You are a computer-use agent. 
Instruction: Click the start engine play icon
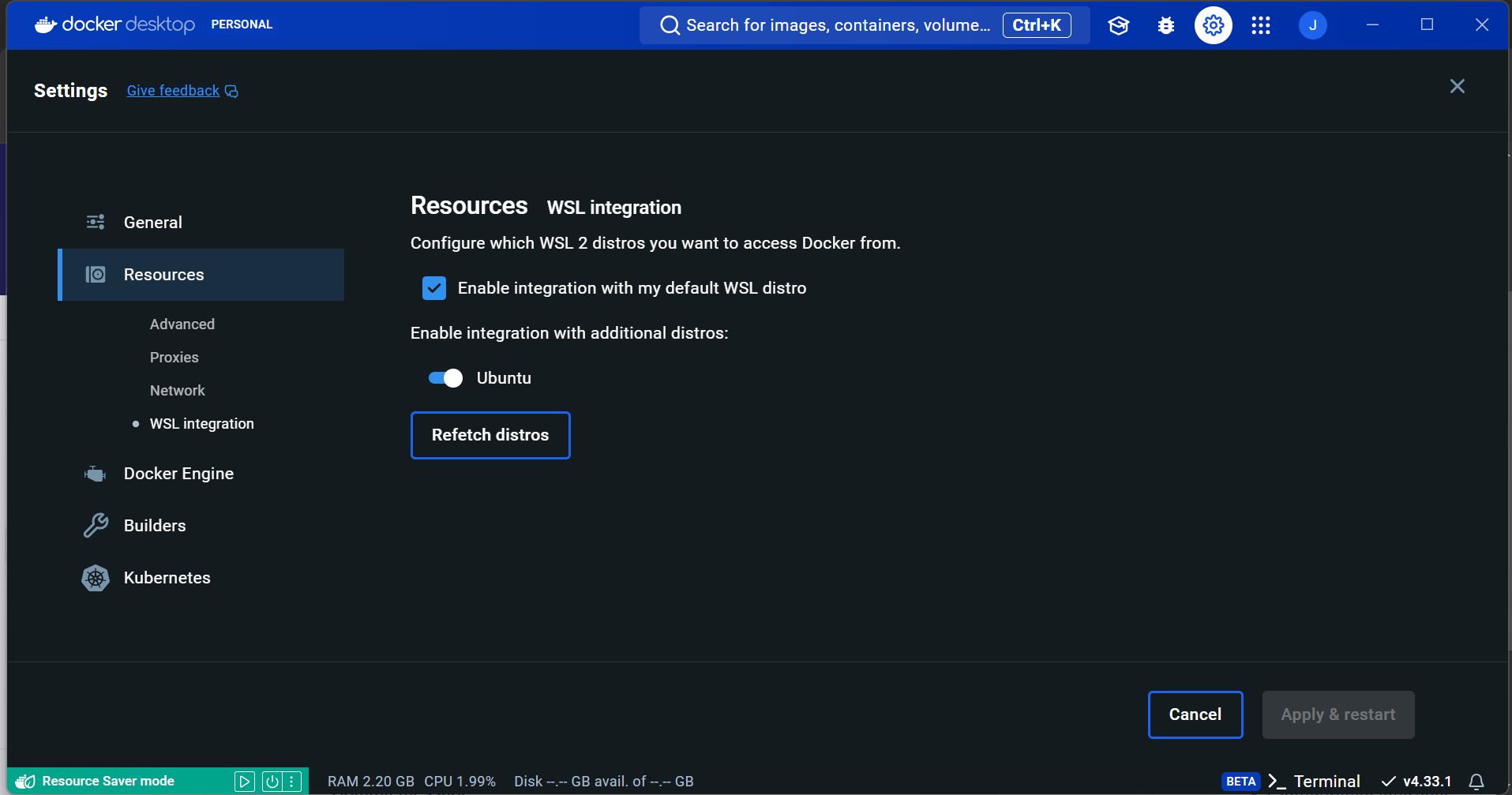(x=245, y=782)
